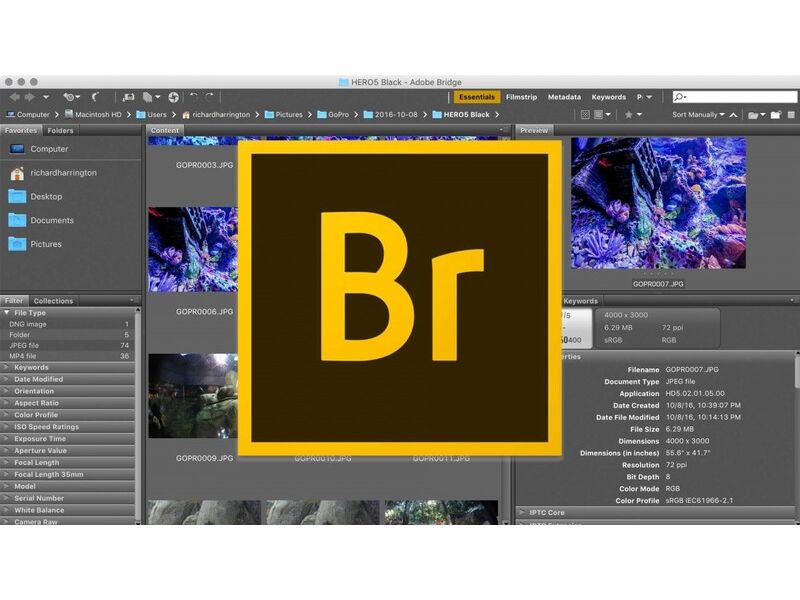Image resolution: width=800 pixels, height=600 pixels.
Task: Click the Reveal recent files clock icon
Action: click(x=70, y=97)
